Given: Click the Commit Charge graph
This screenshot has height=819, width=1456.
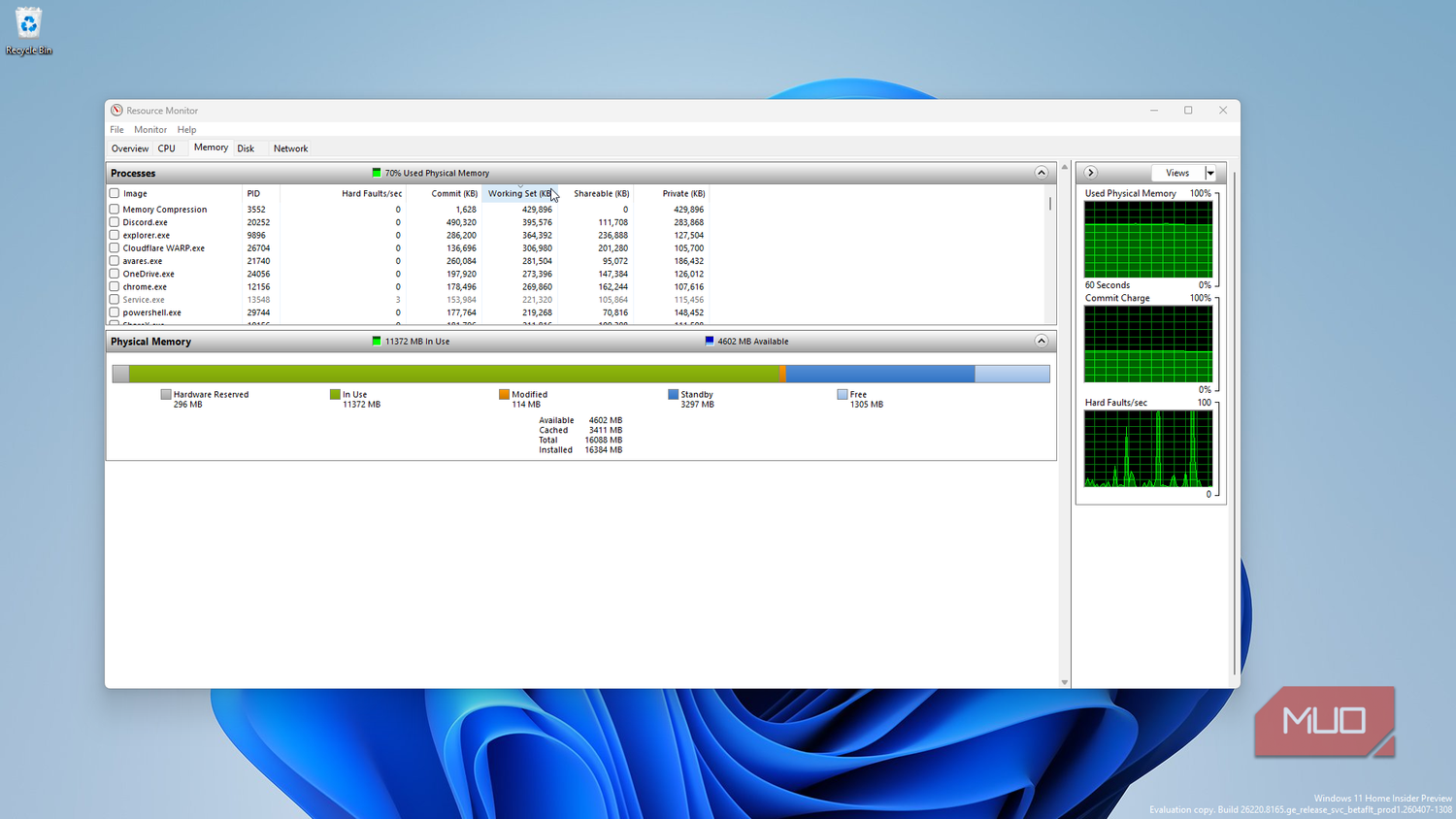Looking at the screenshot, I should pyautogui.click(x=1148, y=344).
